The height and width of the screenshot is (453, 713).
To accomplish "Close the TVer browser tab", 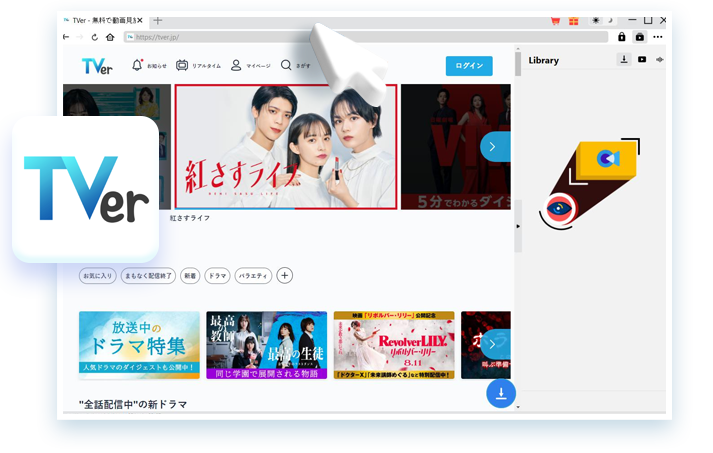I will point(140,20).
